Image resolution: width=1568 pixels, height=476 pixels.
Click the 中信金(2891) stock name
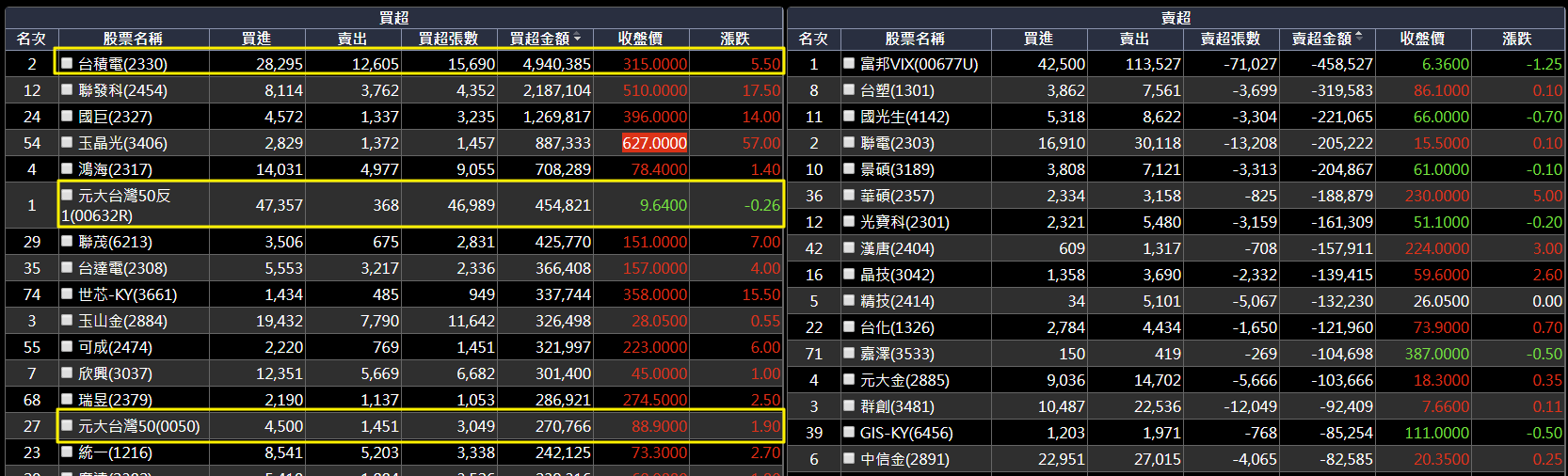tap(904, 459)
